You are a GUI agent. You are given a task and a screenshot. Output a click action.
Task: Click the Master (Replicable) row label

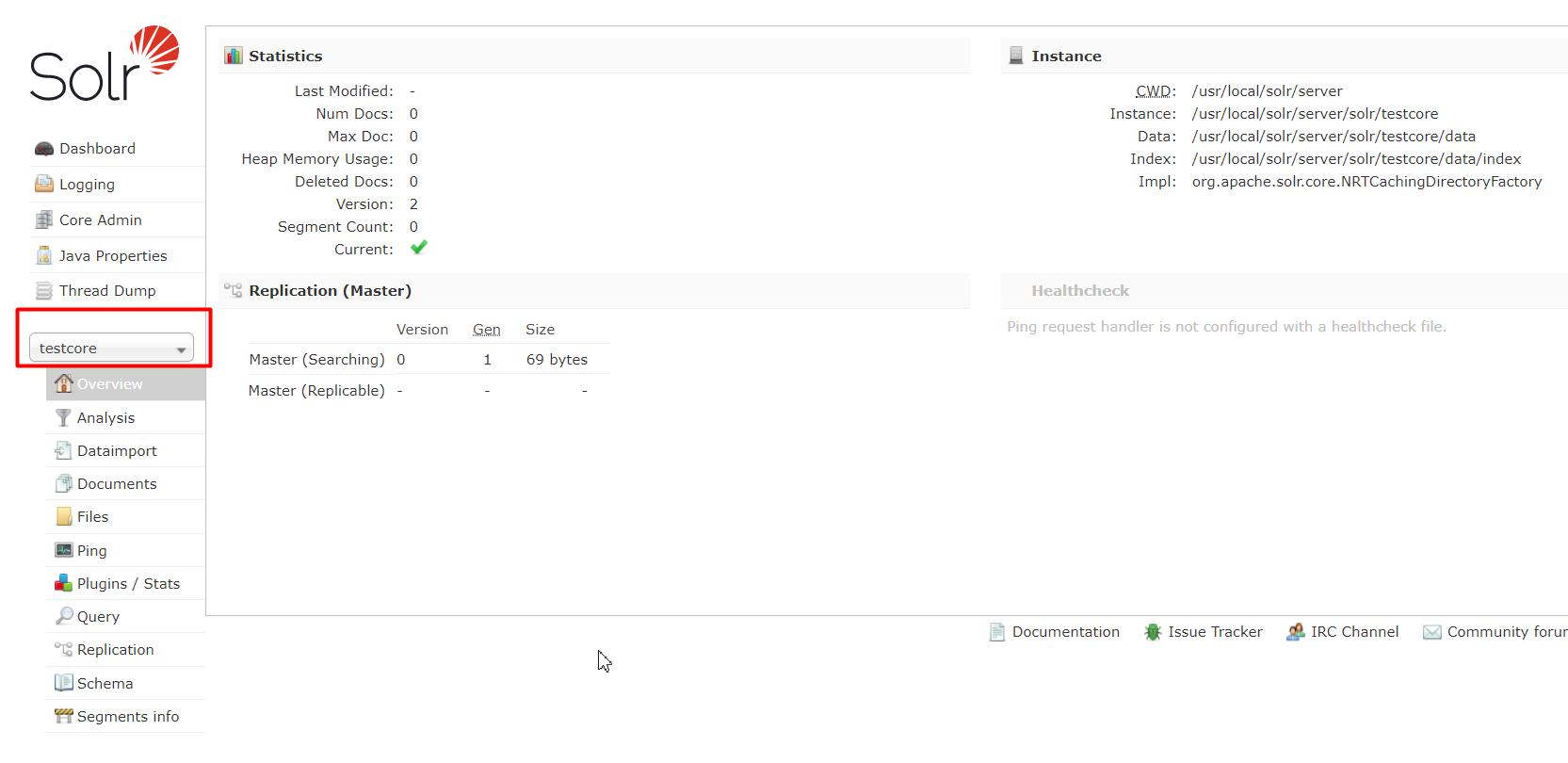[x=316, y=391]
